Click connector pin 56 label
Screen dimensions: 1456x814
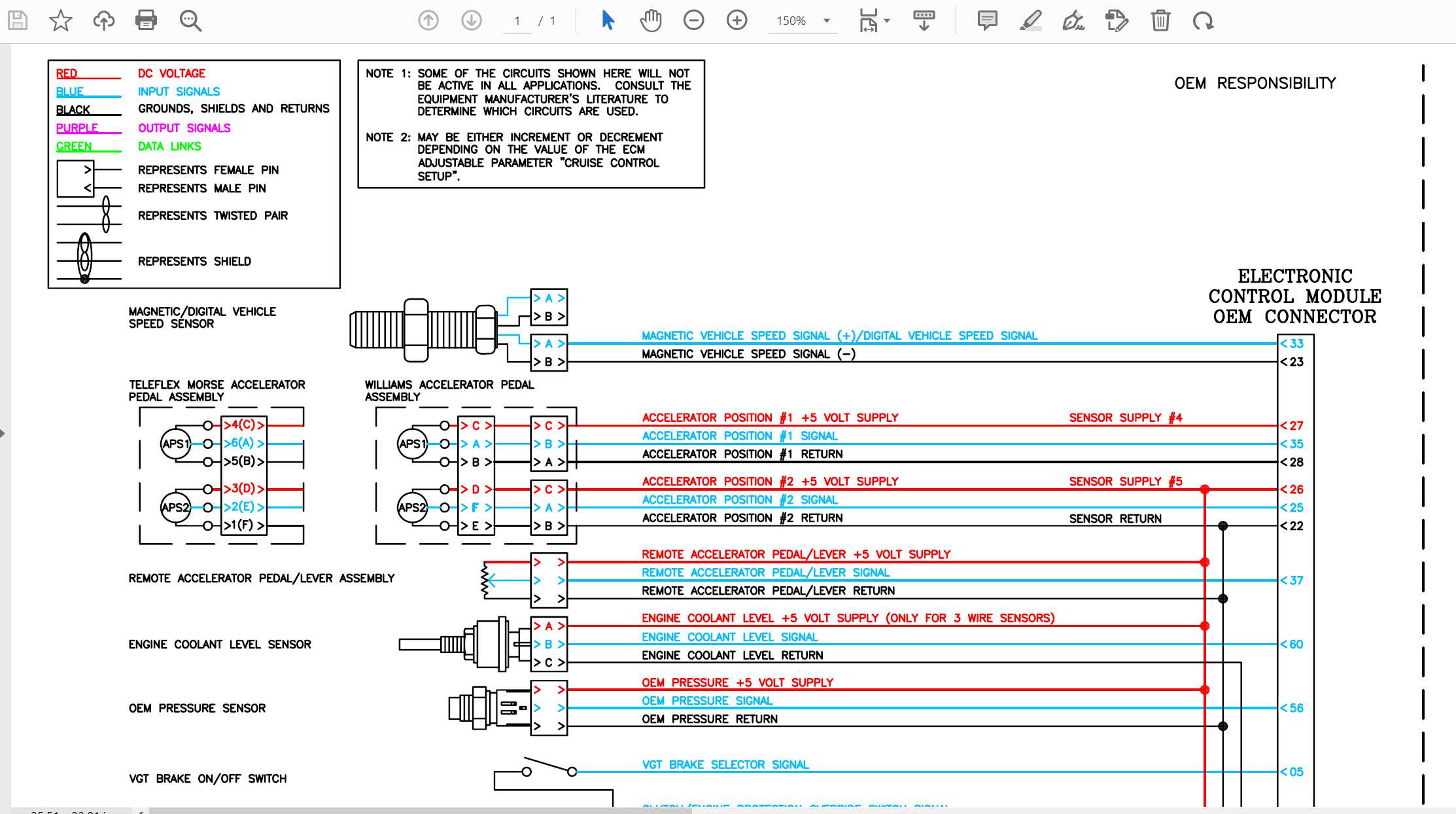[1292, 708]
